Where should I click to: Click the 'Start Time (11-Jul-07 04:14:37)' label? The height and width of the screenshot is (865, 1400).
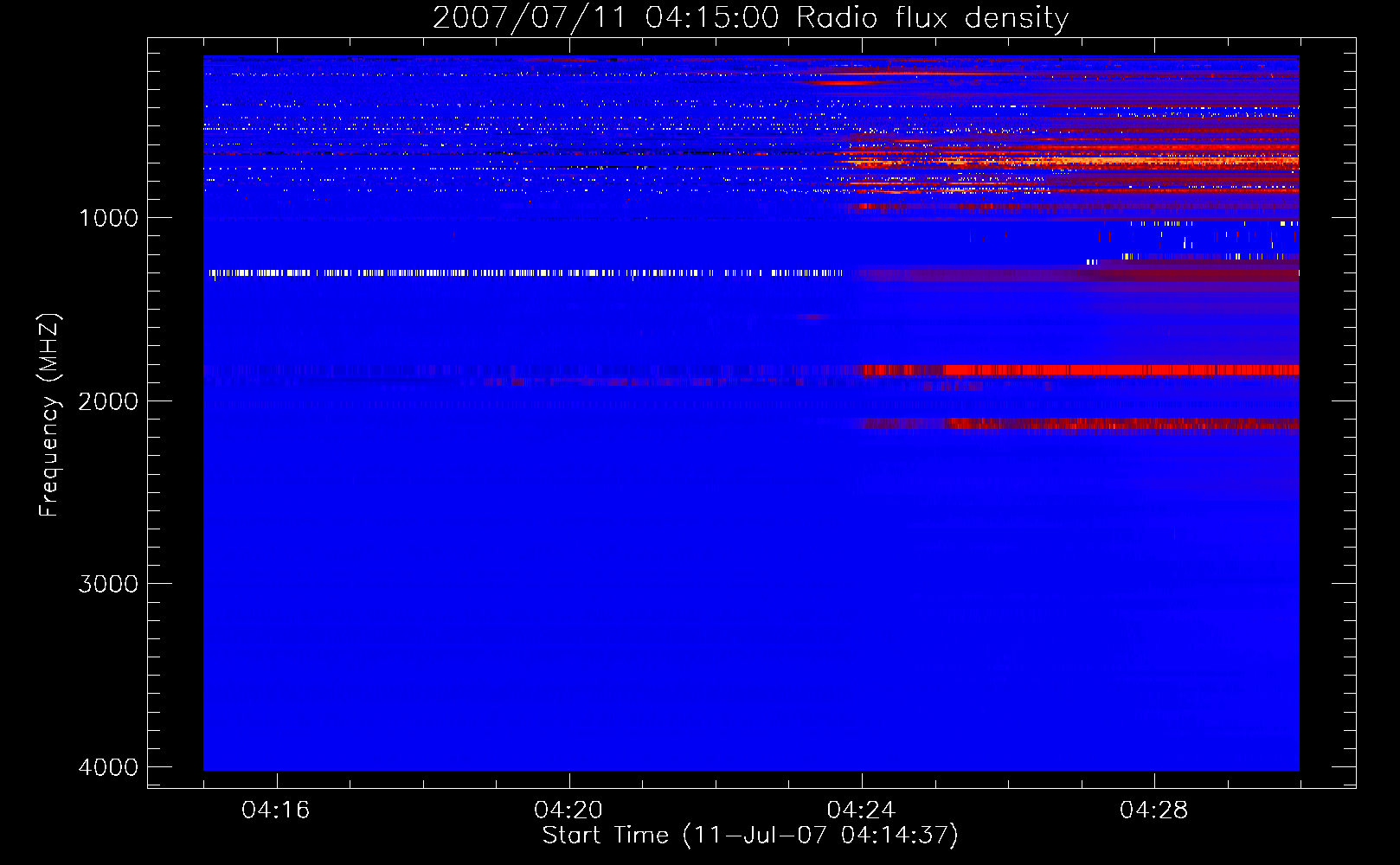pyautogui.click(x=750, y=836)
